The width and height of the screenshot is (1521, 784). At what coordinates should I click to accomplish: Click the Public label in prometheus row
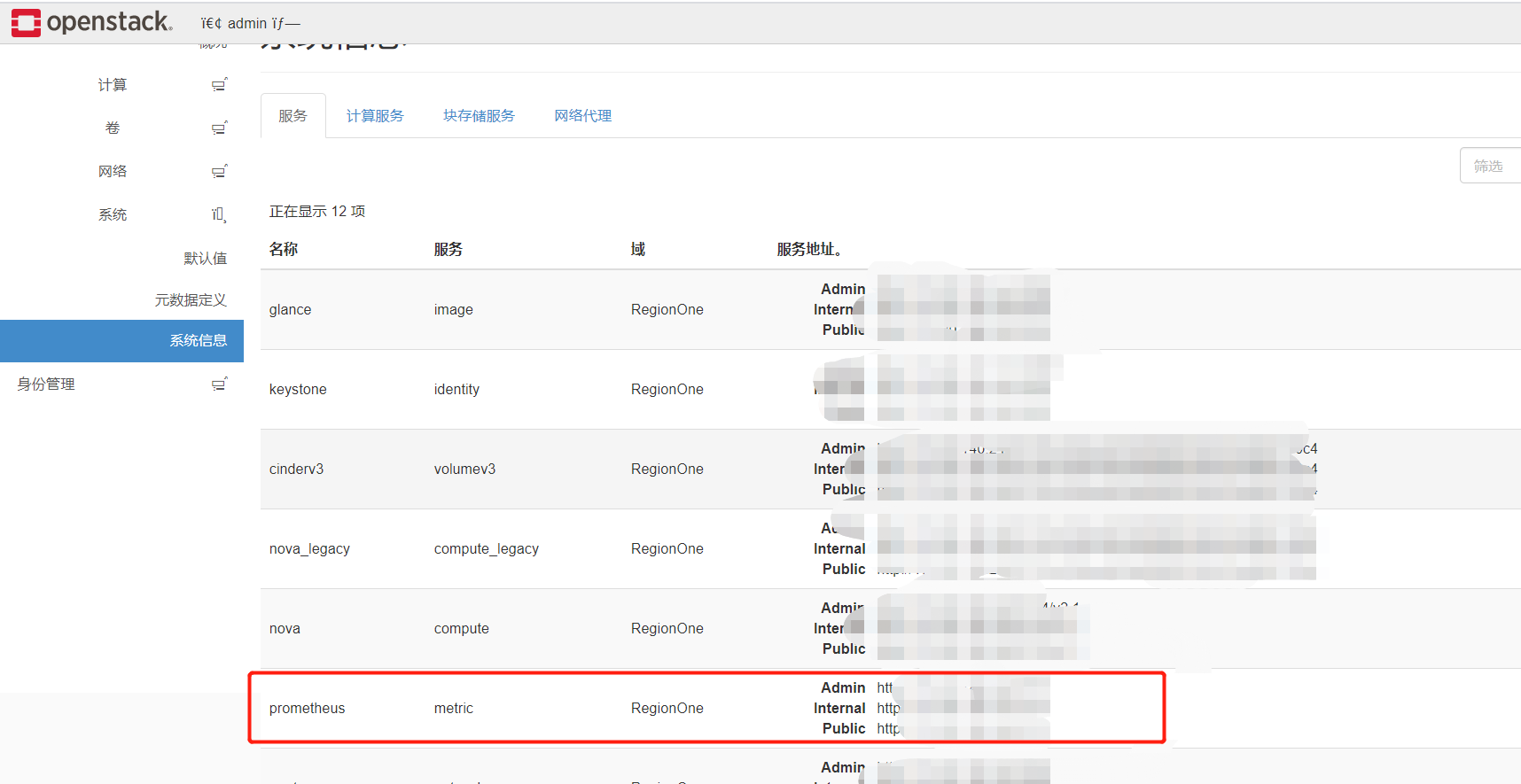coord(844,729)
